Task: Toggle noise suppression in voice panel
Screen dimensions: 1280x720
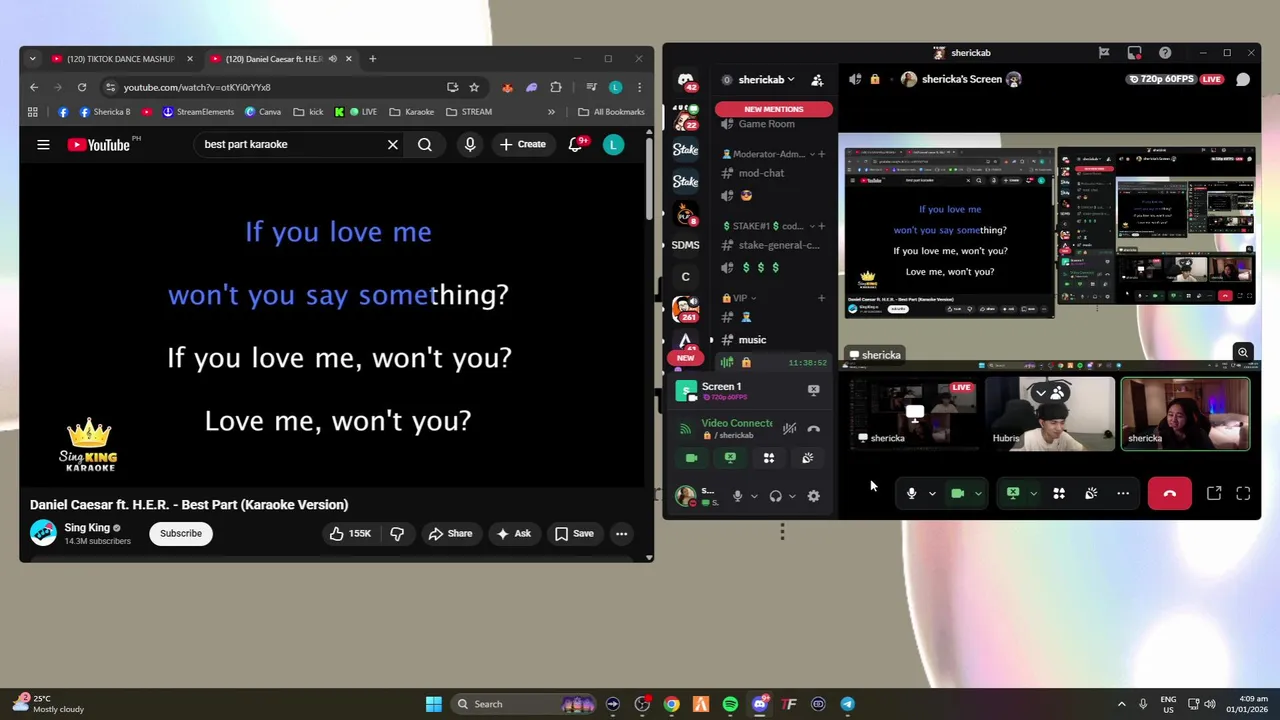Action: pyautogui.click(x=789, y=429)
